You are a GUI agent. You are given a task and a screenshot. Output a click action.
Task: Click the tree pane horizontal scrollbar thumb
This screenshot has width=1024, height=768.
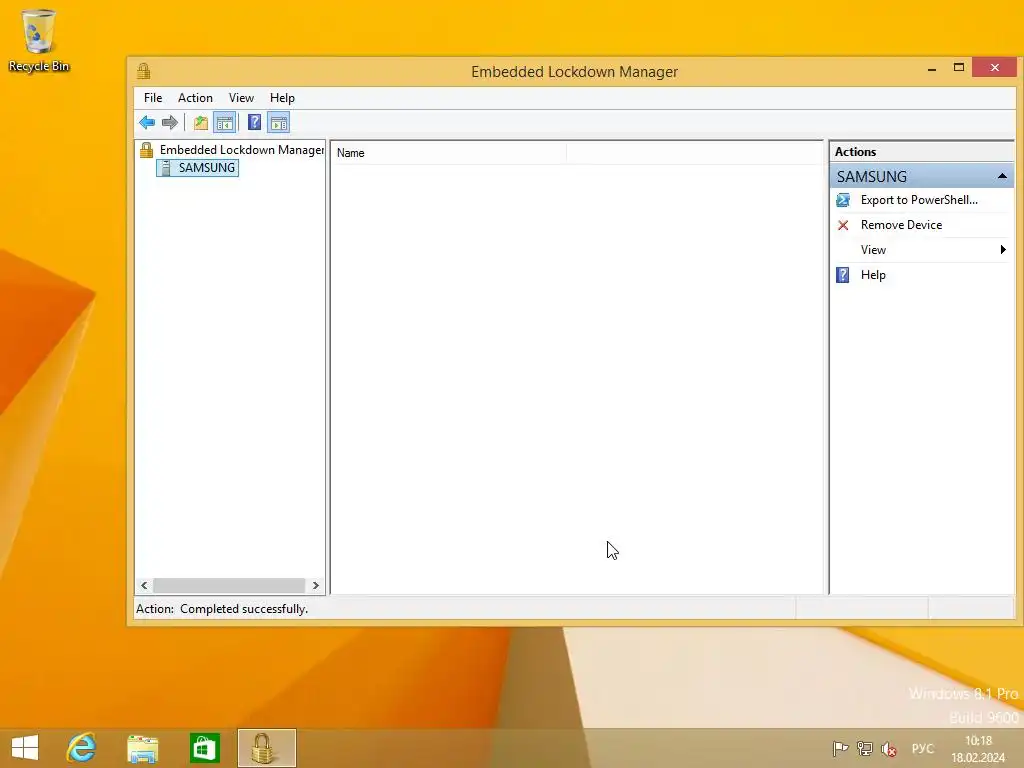229,585
